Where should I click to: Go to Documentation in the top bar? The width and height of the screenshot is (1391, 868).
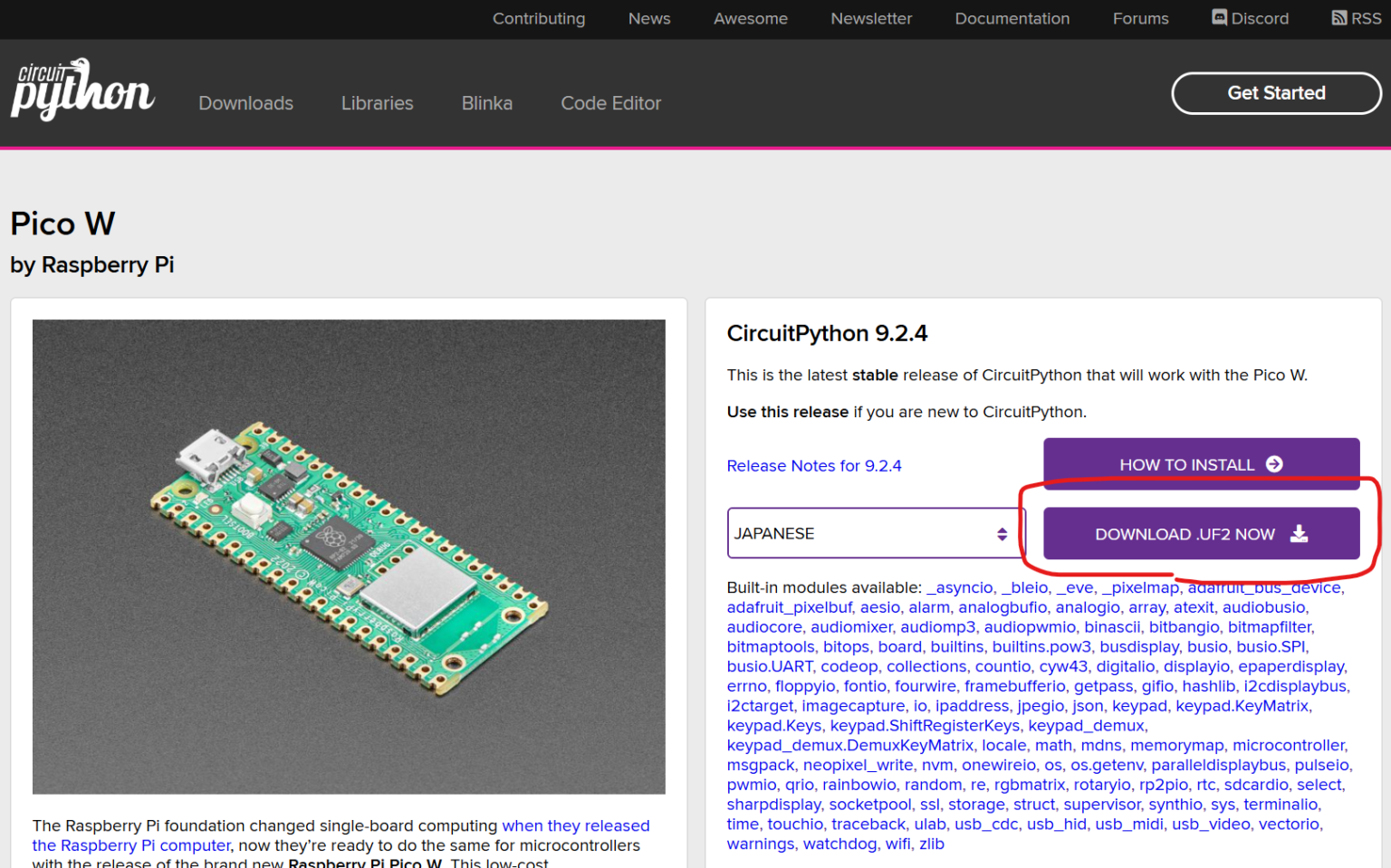(x=1012, y=18)
